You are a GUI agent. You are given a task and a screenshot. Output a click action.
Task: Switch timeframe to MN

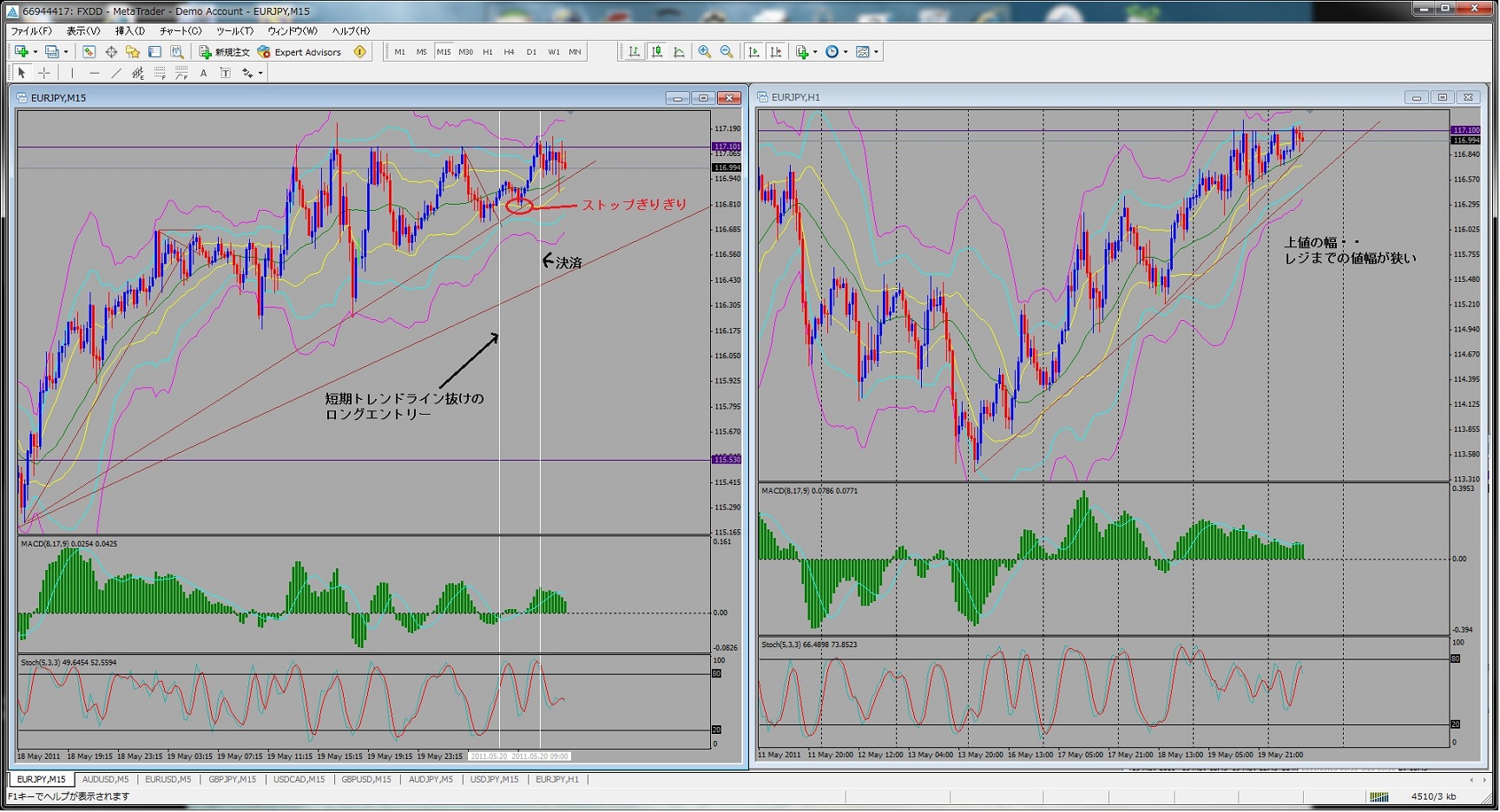coord(575,52)
